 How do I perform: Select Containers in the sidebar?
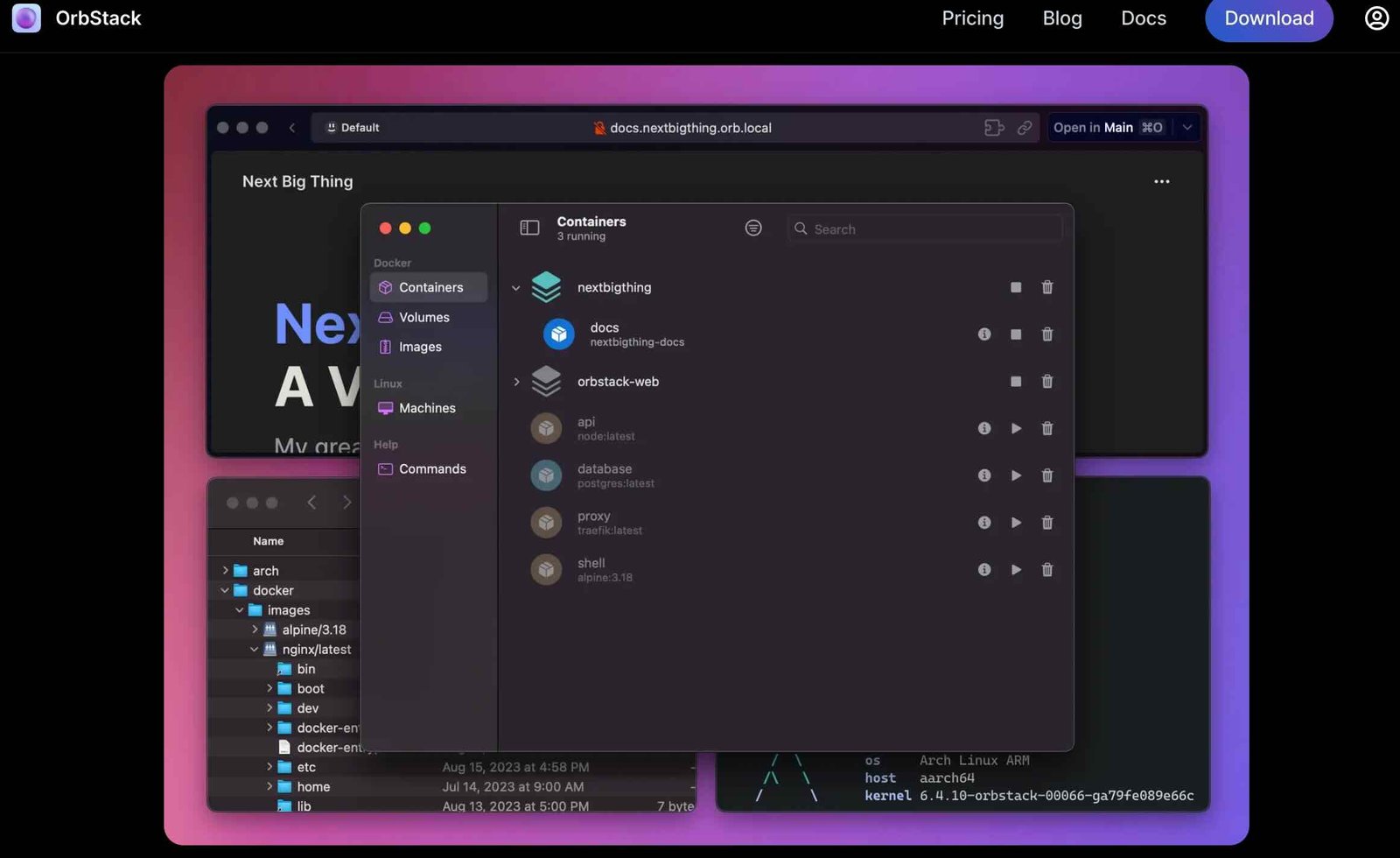click(x=429, y=287)
